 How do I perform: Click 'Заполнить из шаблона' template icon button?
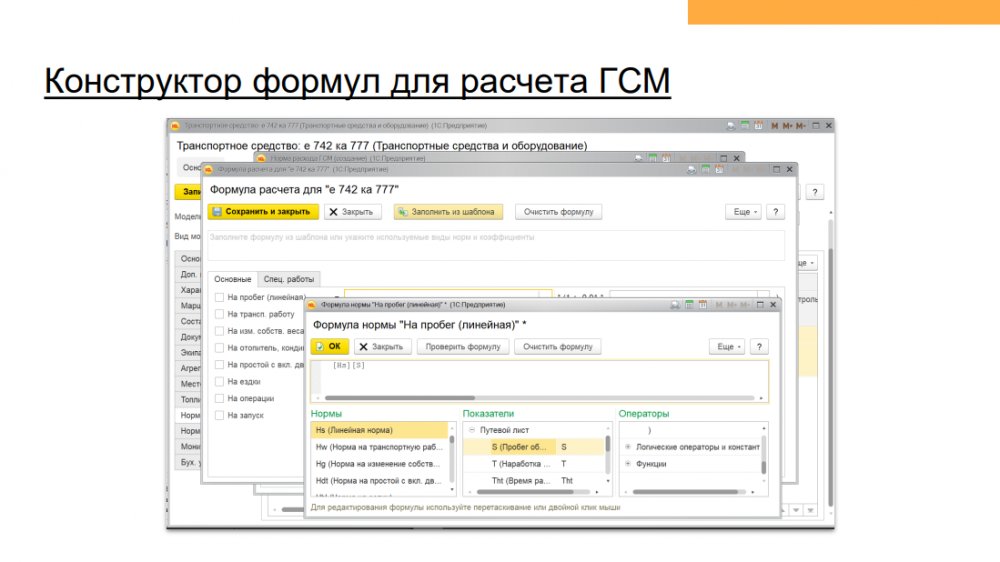403,212
